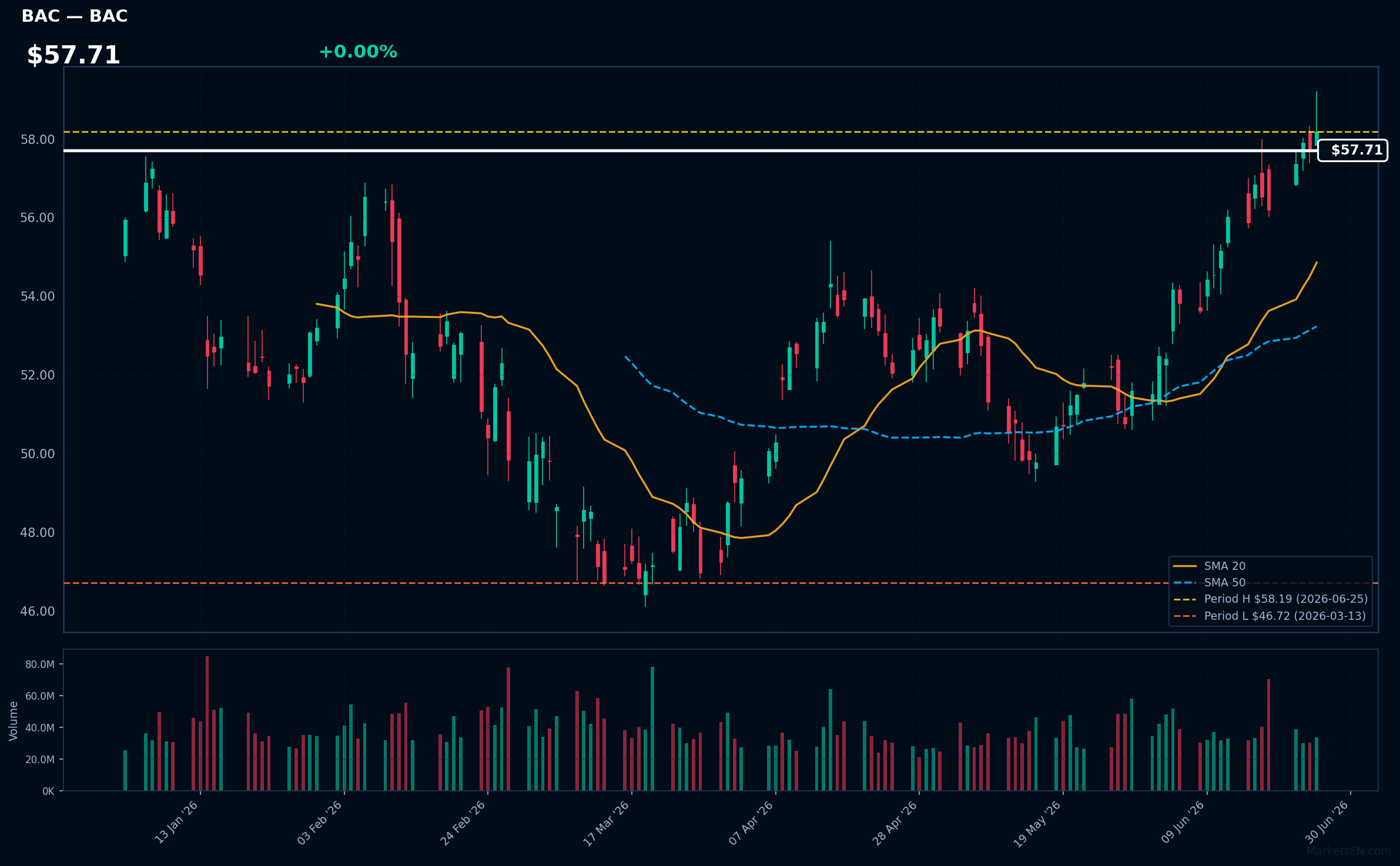The height and width of the screenshot is (866, 1400).
Task: Click the "07 Apr '26" date label
Action: (x=751, y=823)
